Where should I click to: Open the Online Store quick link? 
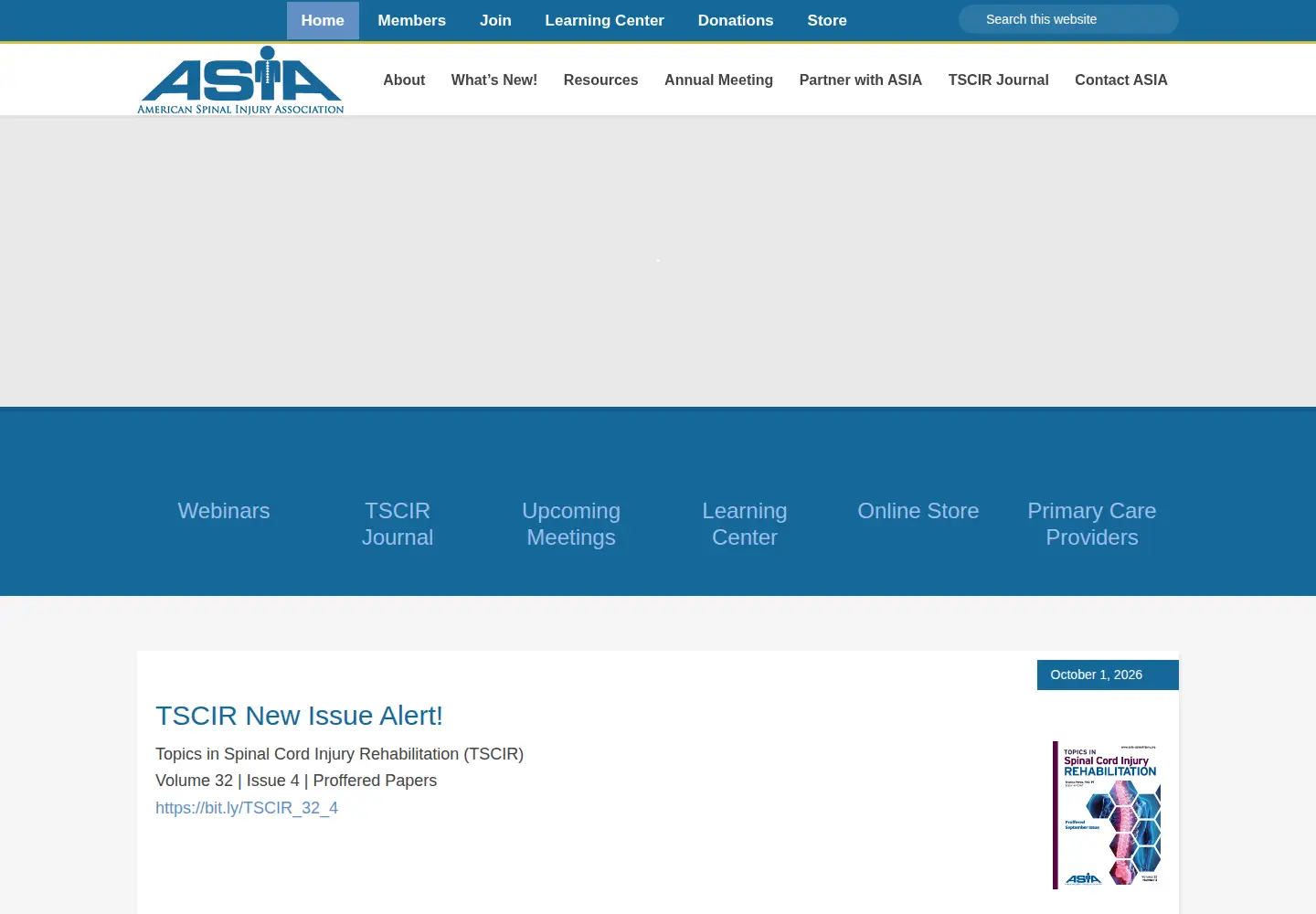click(x=918, y=511)
